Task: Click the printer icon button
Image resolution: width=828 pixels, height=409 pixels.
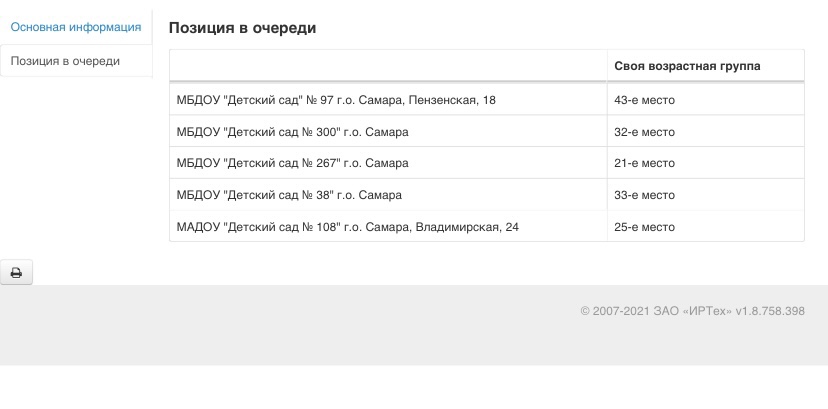Action: coord(16,273)
